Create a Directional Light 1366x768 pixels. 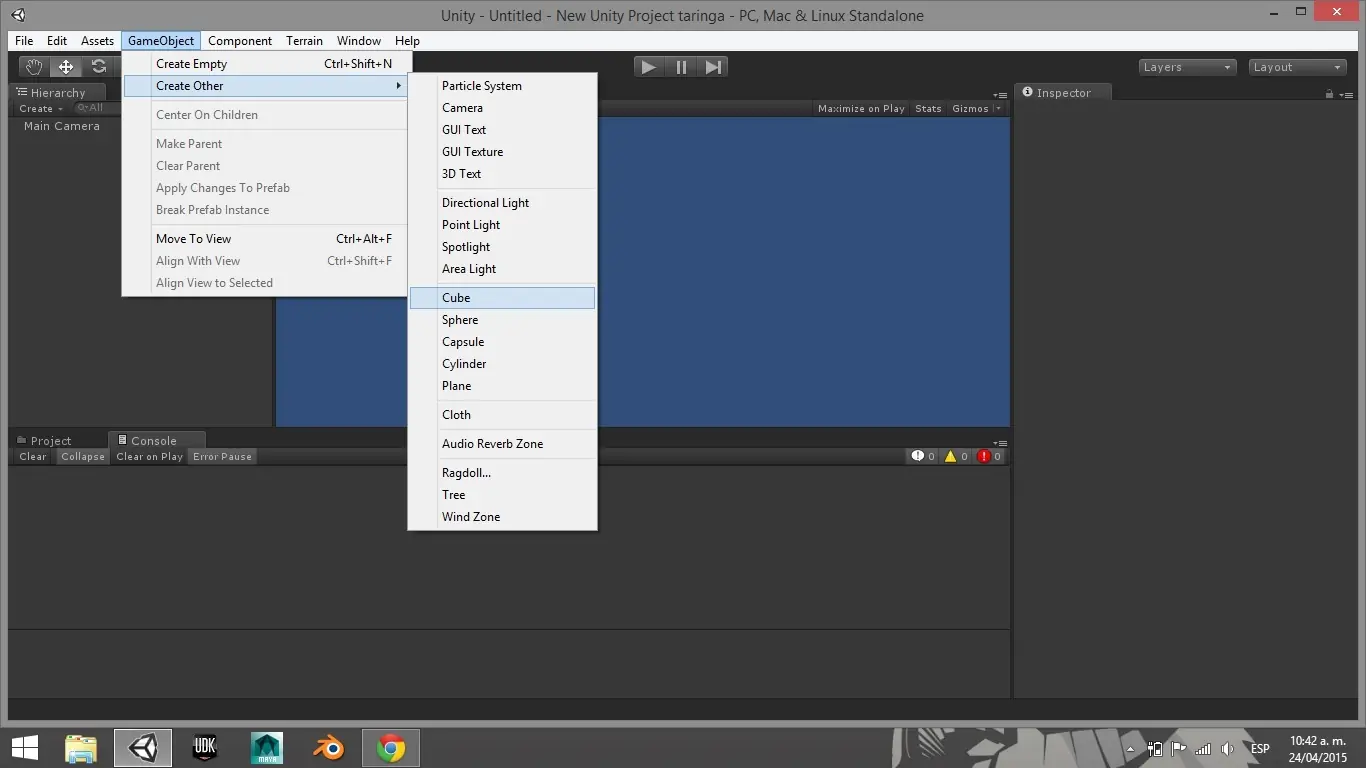point(502,203)
